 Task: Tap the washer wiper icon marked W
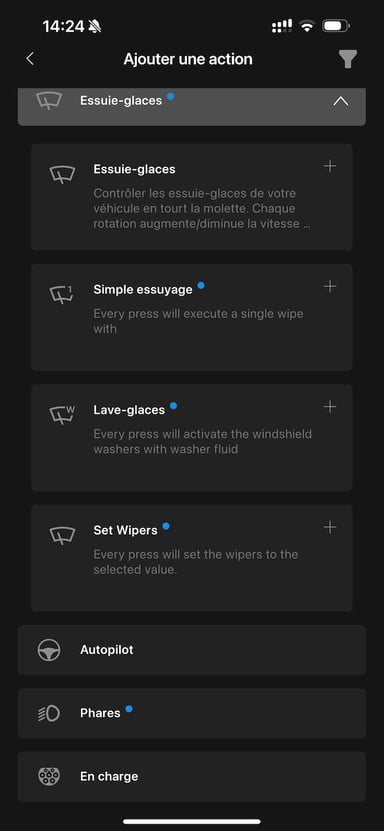62,414
